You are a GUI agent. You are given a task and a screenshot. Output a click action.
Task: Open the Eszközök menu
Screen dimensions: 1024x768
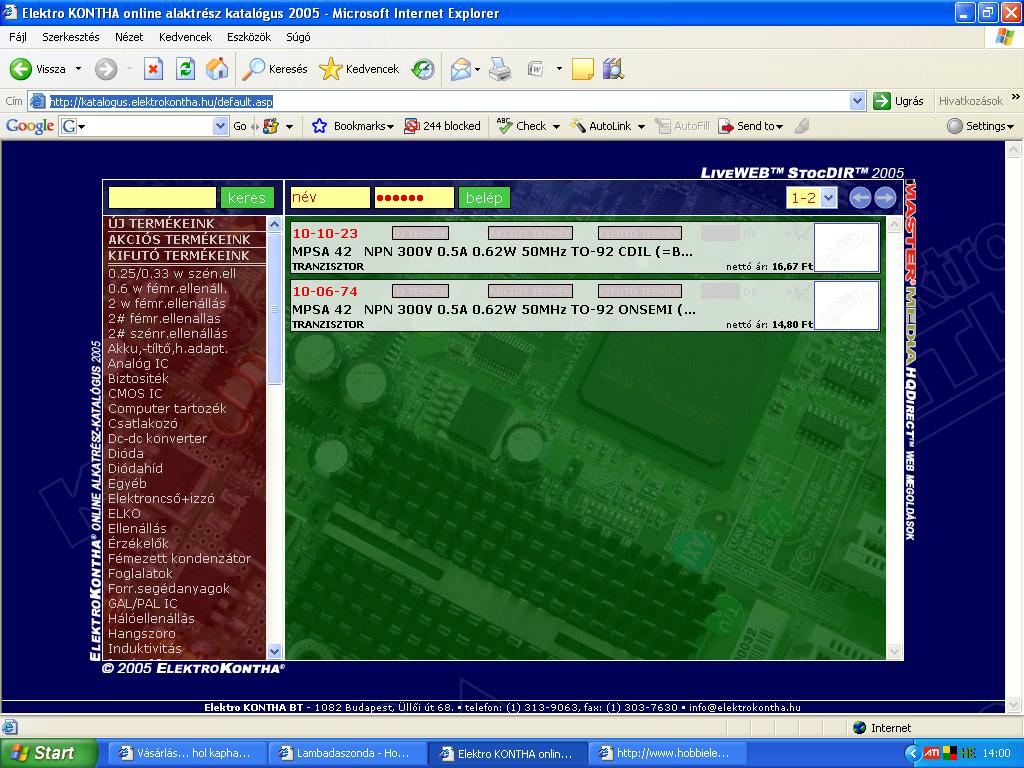click(x=249, y=37)
